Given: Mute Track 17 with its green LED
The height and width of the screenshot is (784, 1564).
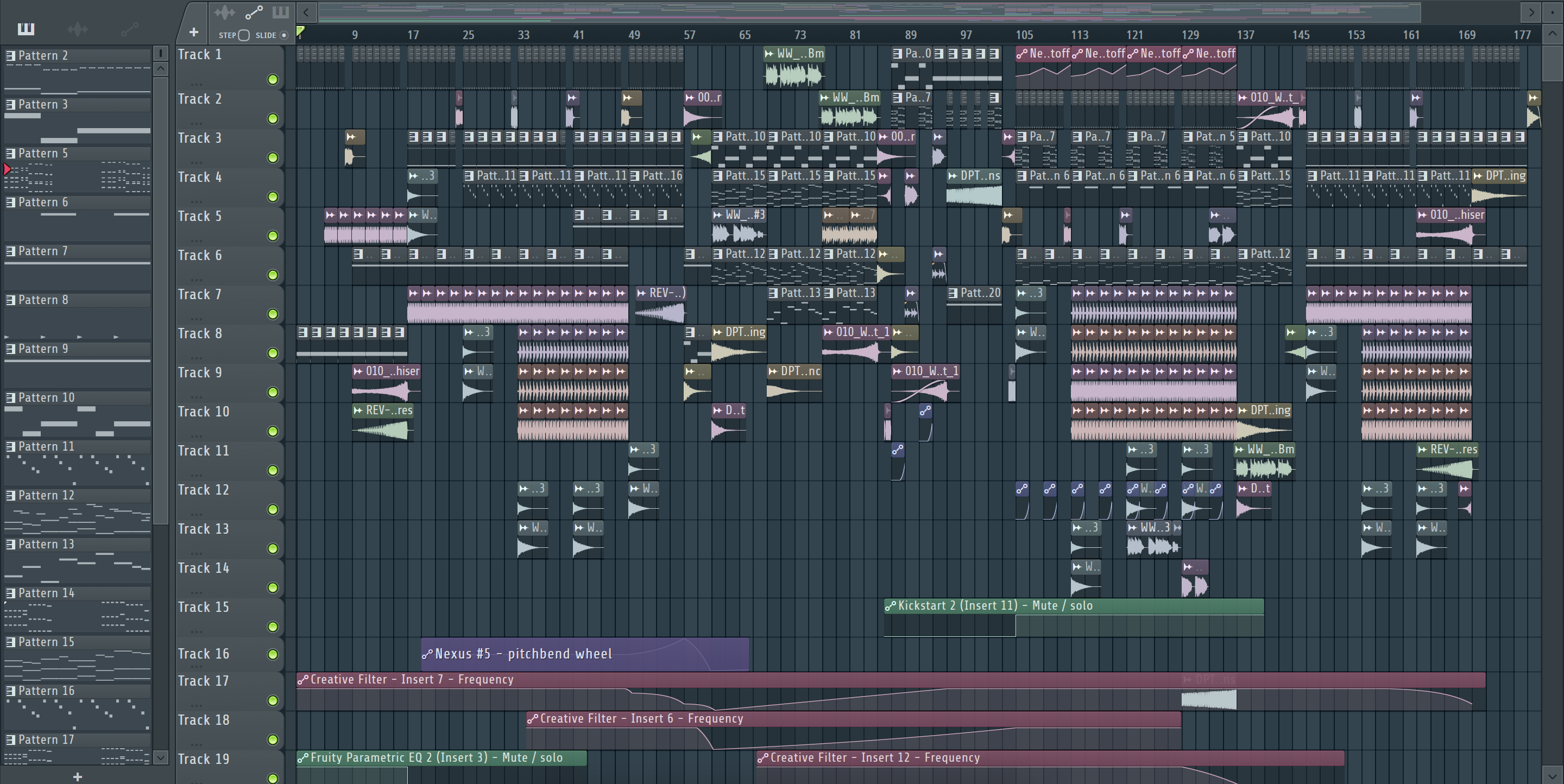Looking at the screenshot, I should (273, 700).
